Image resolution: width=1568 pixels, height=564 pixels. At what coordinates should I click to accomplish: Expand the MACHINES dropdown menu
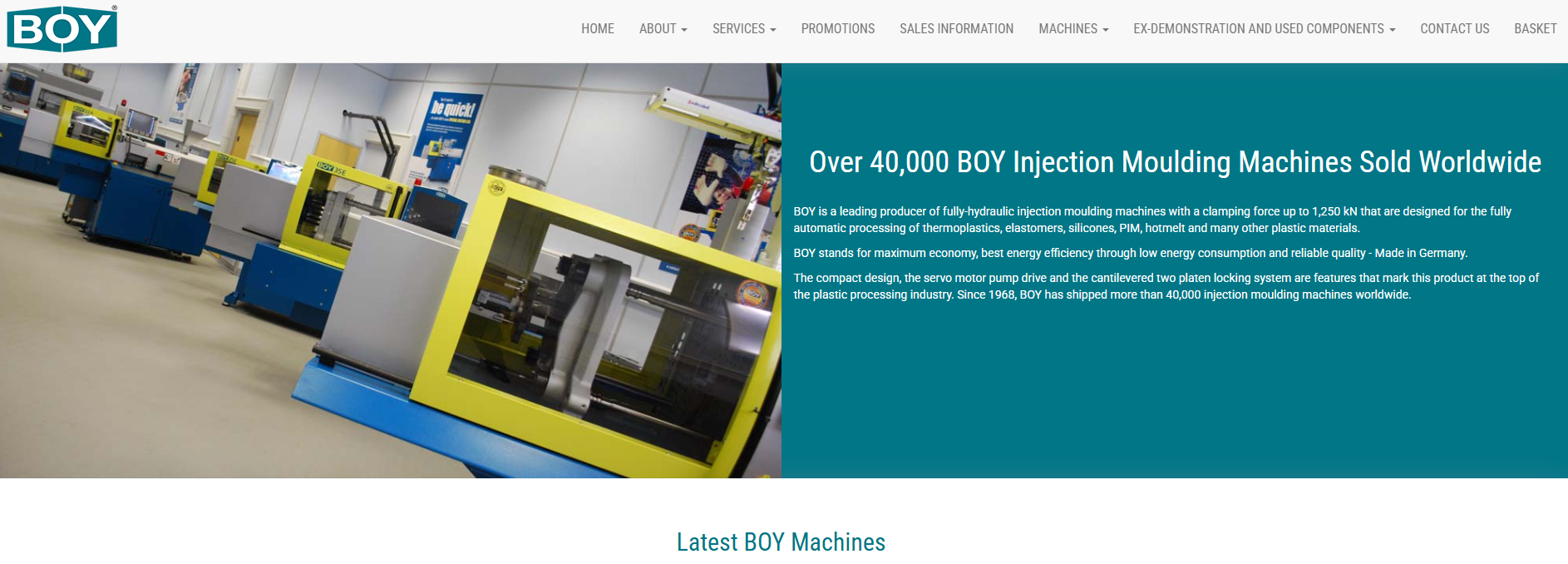coord(1073,29)
